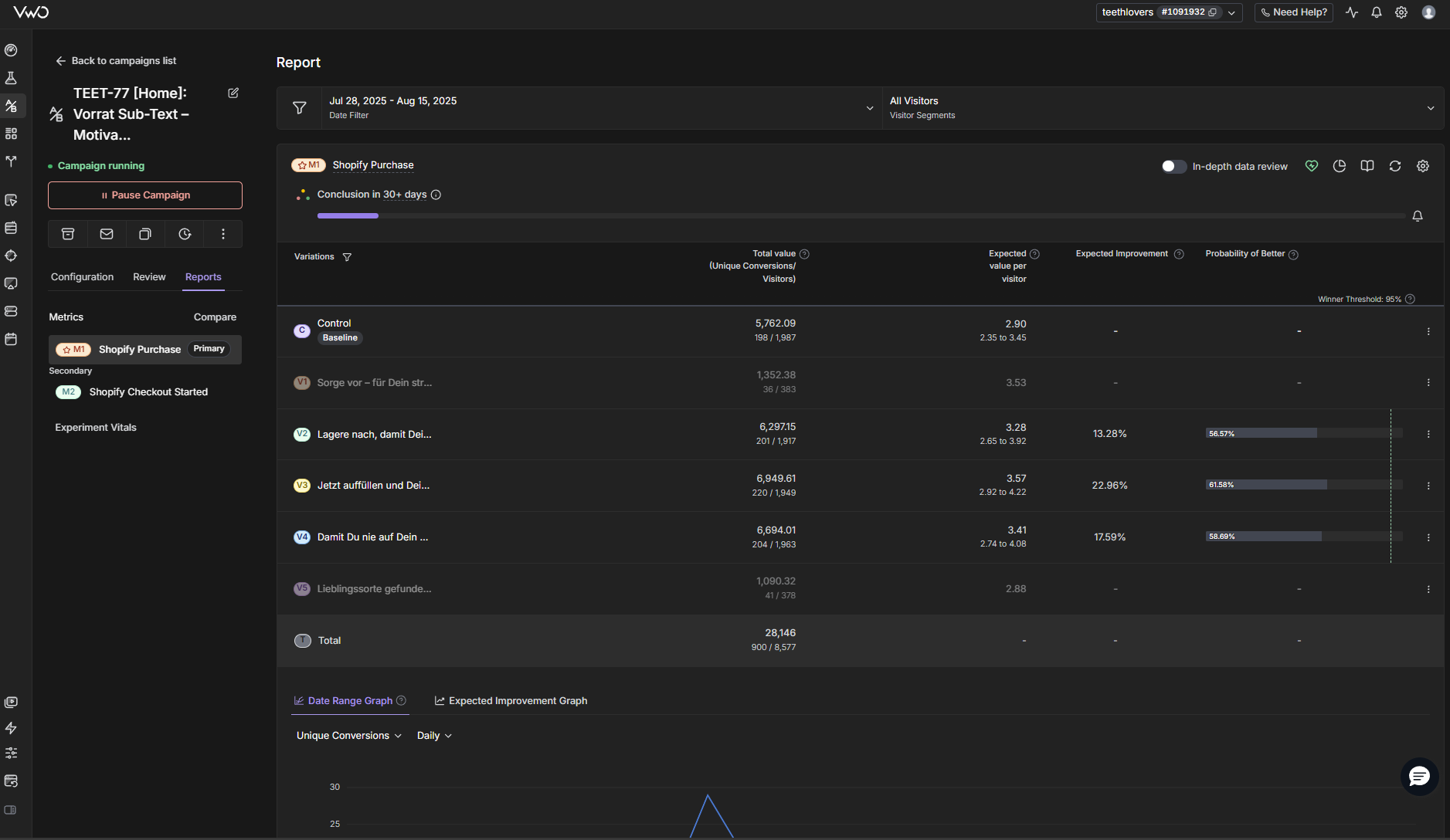Refresh the report data

(x=1394, y=166)
